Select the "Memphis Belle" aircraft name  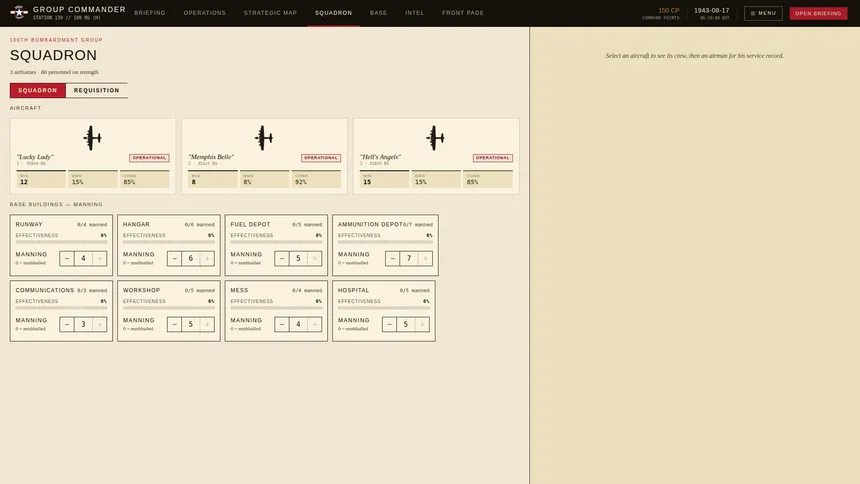211,157
